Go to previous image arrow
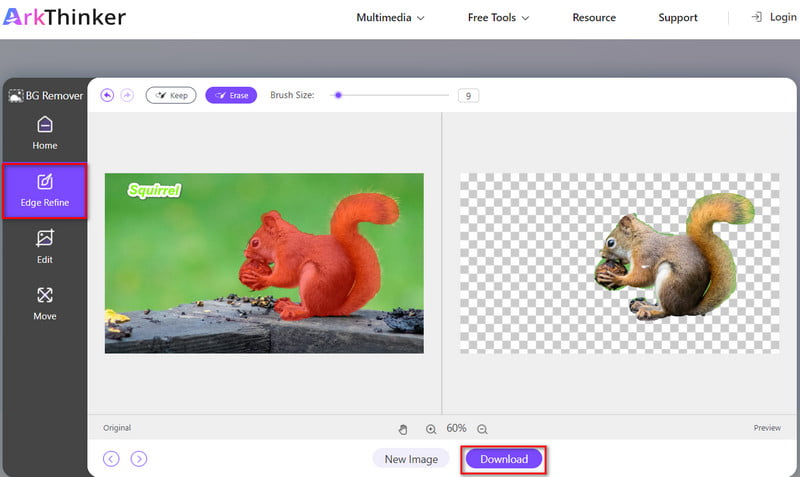The width and height of the screenshot is (800, 477). point(111,459)
